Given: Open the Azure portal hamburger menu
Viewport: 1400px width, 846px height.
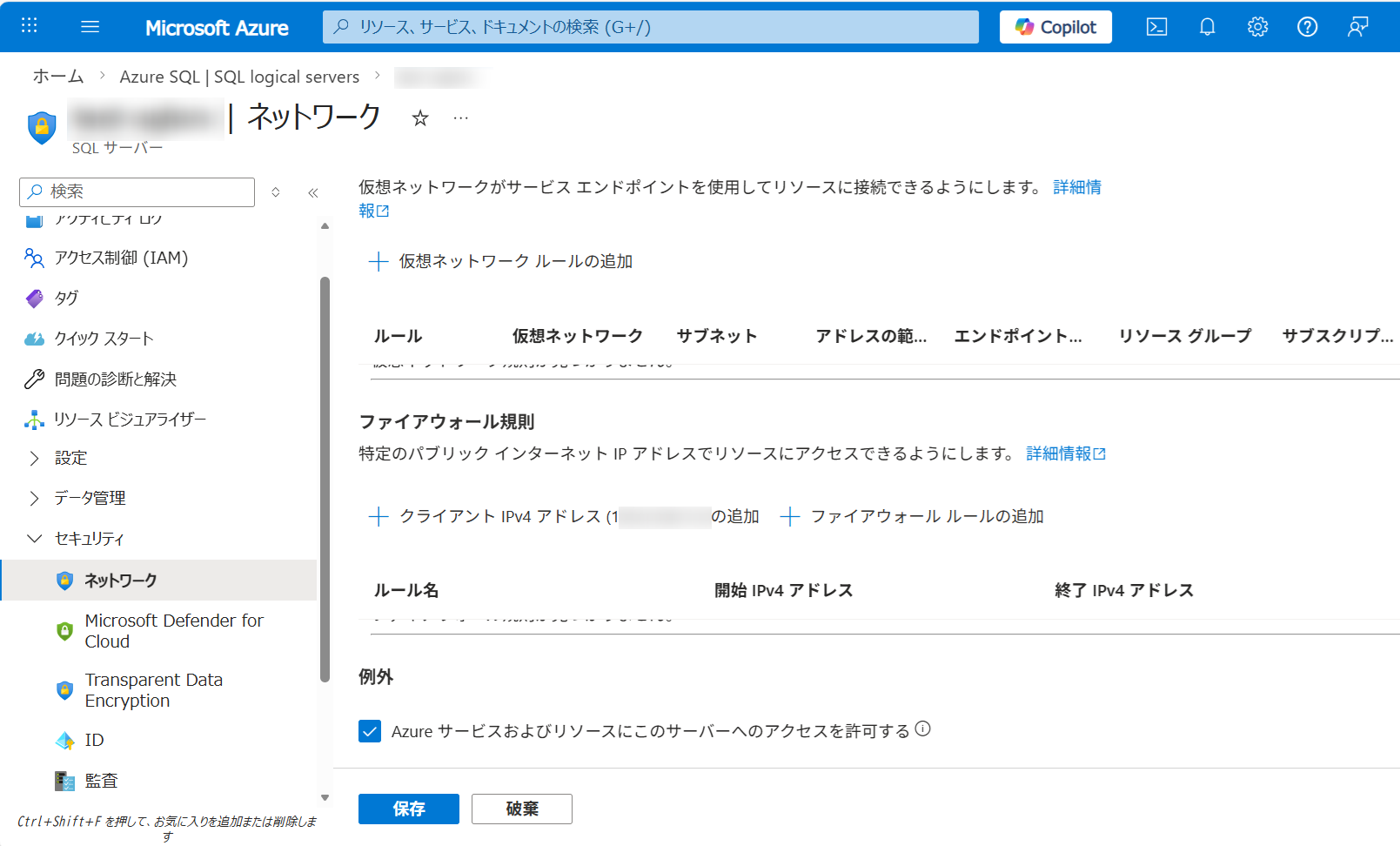Looking at the screenshot, I should tap(90, 27).
